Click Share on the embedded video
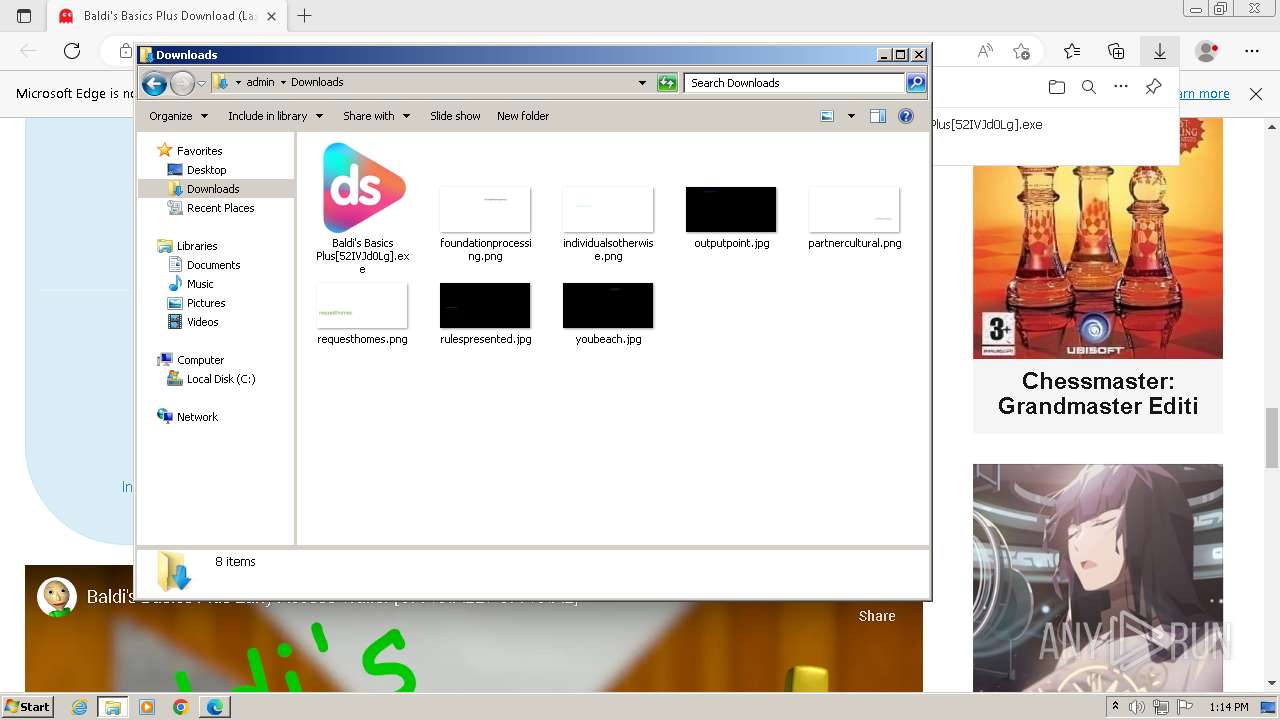 click(x=877, y=616)
